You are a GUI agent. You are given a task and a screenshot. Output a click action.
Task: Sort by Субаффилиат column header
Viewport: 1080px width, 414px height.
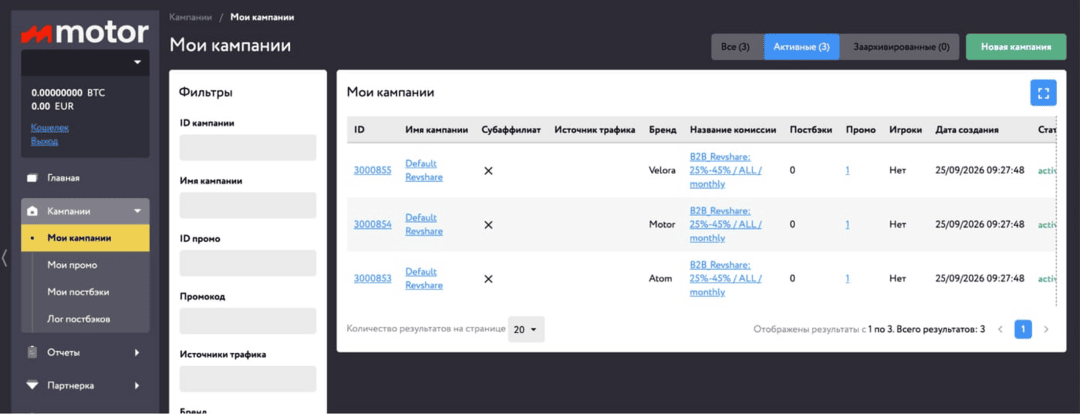point(510,130)
